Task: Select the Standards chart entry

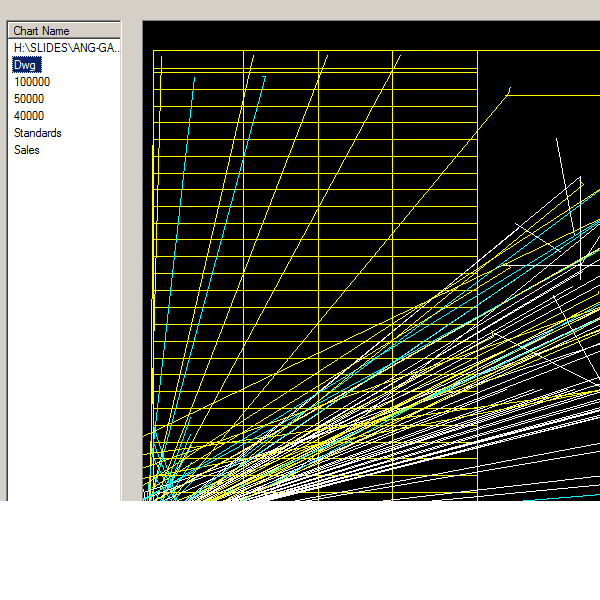Action: [x=38, y=133]
